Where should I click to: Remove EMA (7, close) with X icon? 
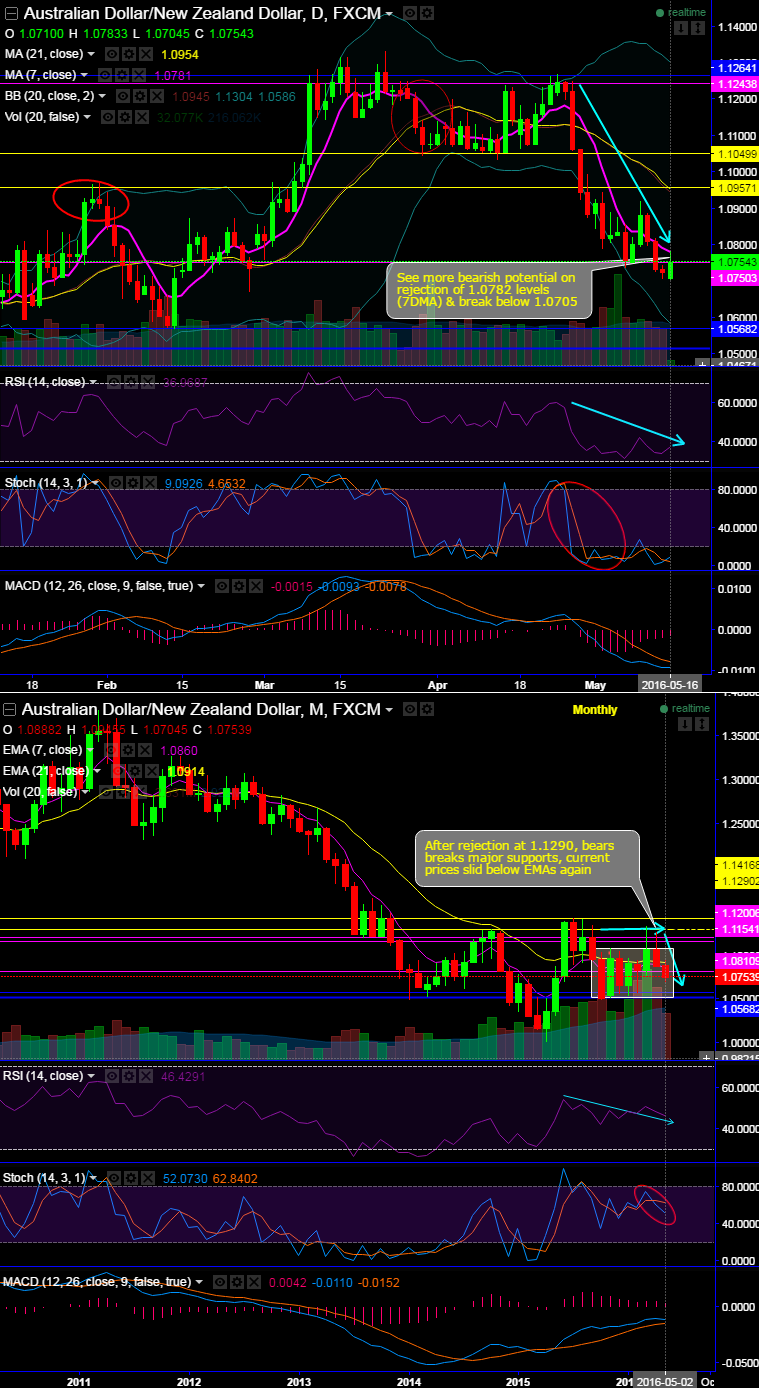[144, 750]
